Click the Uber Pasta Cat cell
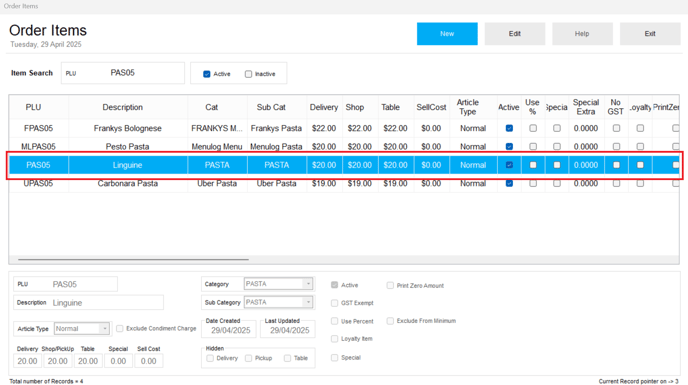The width and height of the screenshot is (688, 385). [x=217, y=184]
